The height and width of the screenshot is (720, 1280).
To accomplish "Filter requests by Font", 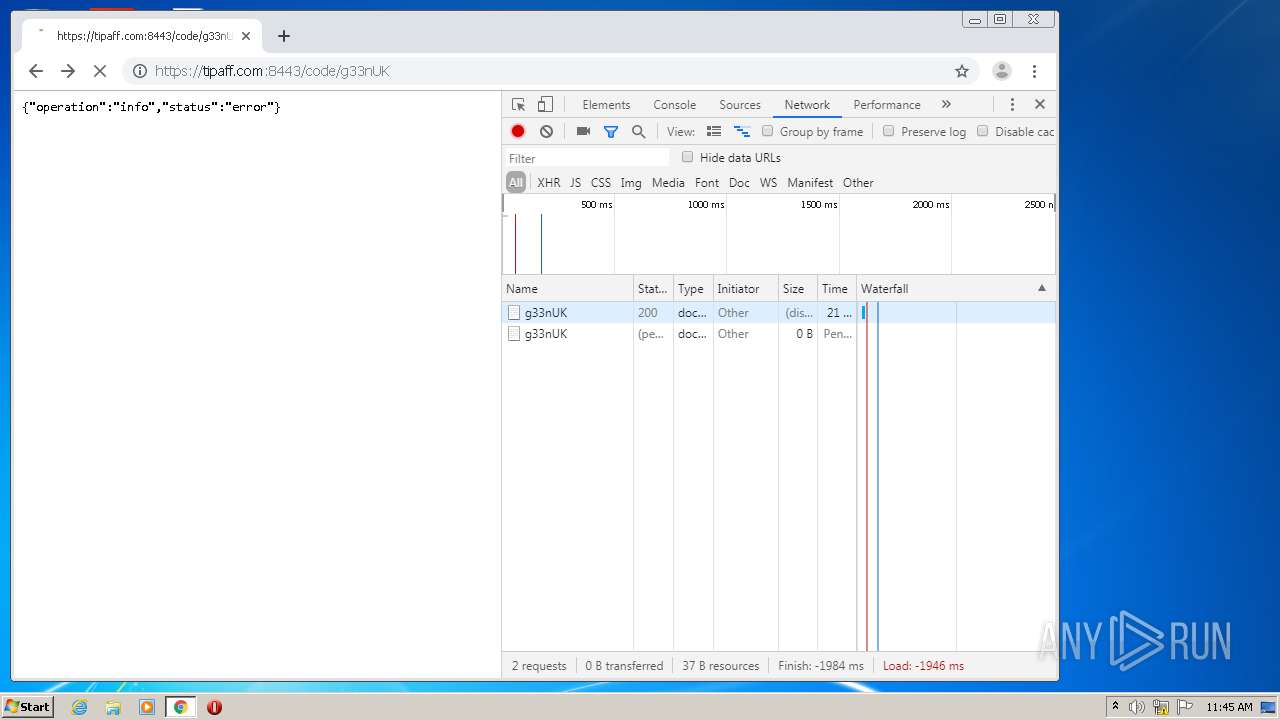I will coord(707,182).
